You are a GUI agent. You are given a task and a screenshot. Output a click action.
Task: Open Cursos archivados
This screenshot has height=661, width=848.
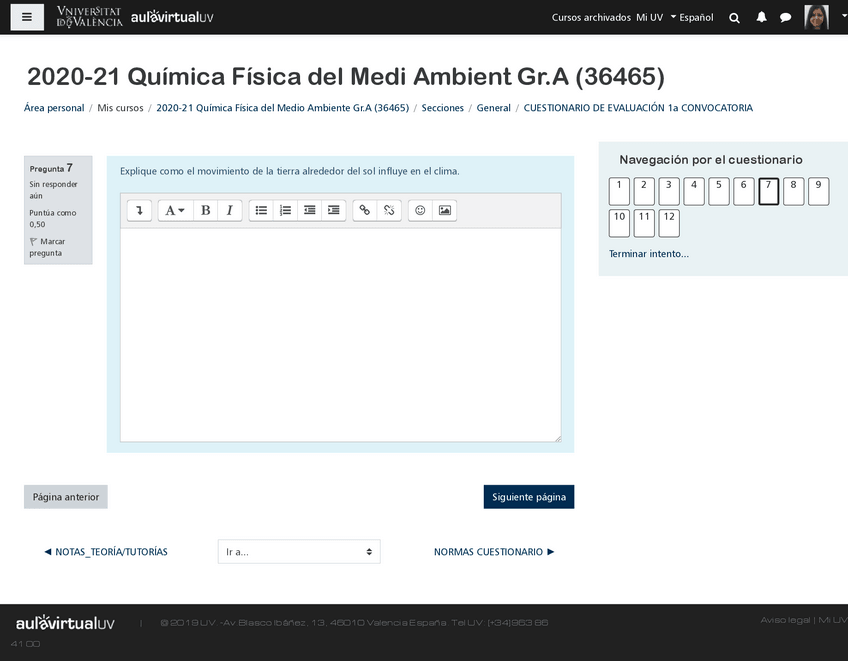point(591,17)
